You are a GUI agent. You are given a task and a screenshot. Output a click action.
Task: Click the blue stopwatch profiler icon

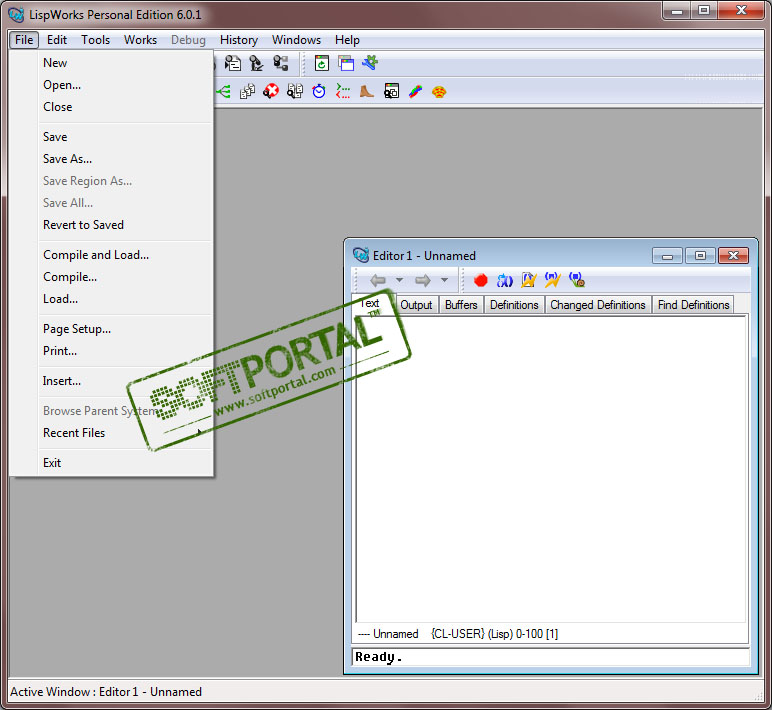[x=319, y=92]
